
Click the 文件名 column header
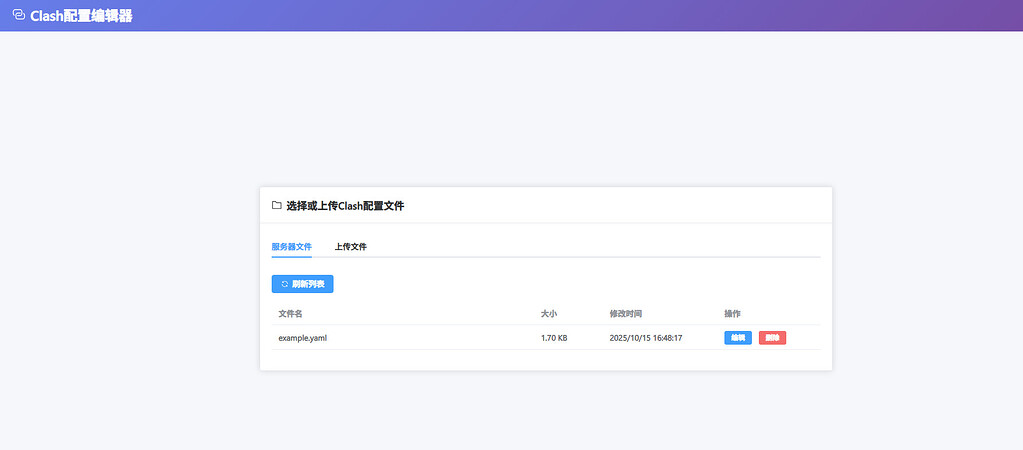click(290, 314)
